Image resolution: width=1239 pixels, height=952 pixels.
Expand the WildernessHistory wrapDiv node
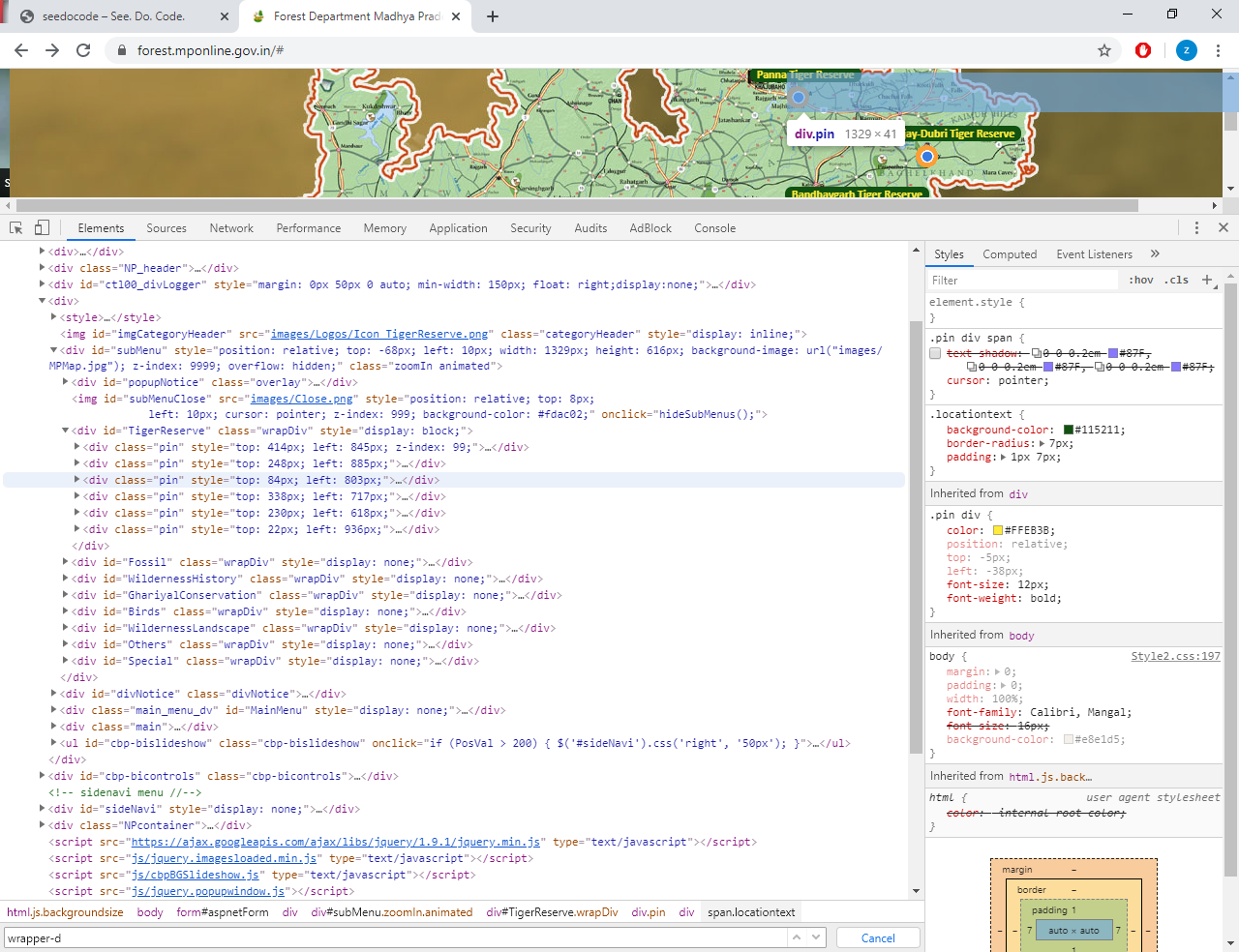[x=66, y=579]
